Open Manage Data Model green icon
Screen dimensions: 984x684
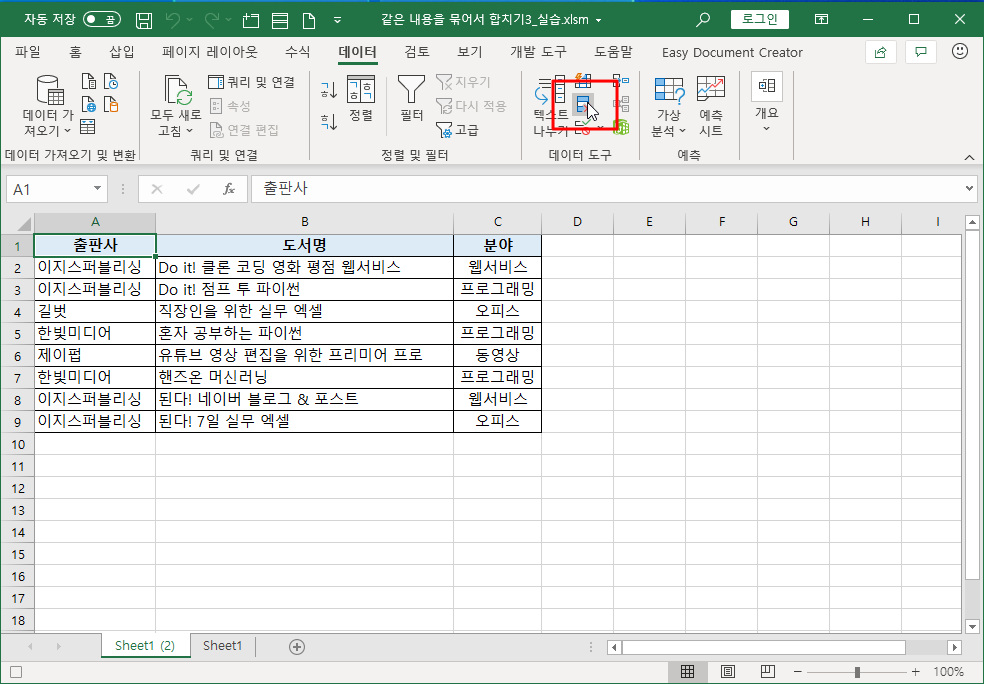click(x=621, y=128)
